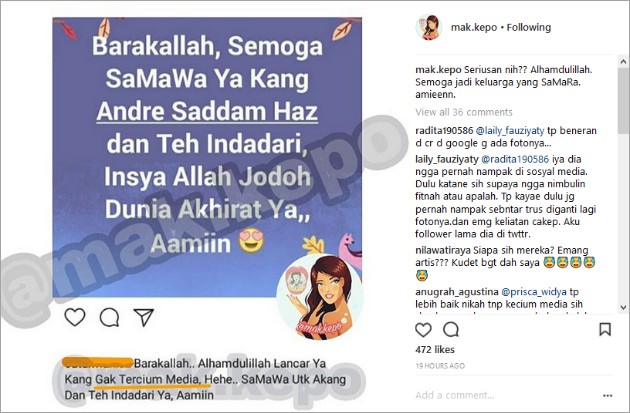
Task: Open mak.kepo profile avatar at top
Action: [429, 27]
